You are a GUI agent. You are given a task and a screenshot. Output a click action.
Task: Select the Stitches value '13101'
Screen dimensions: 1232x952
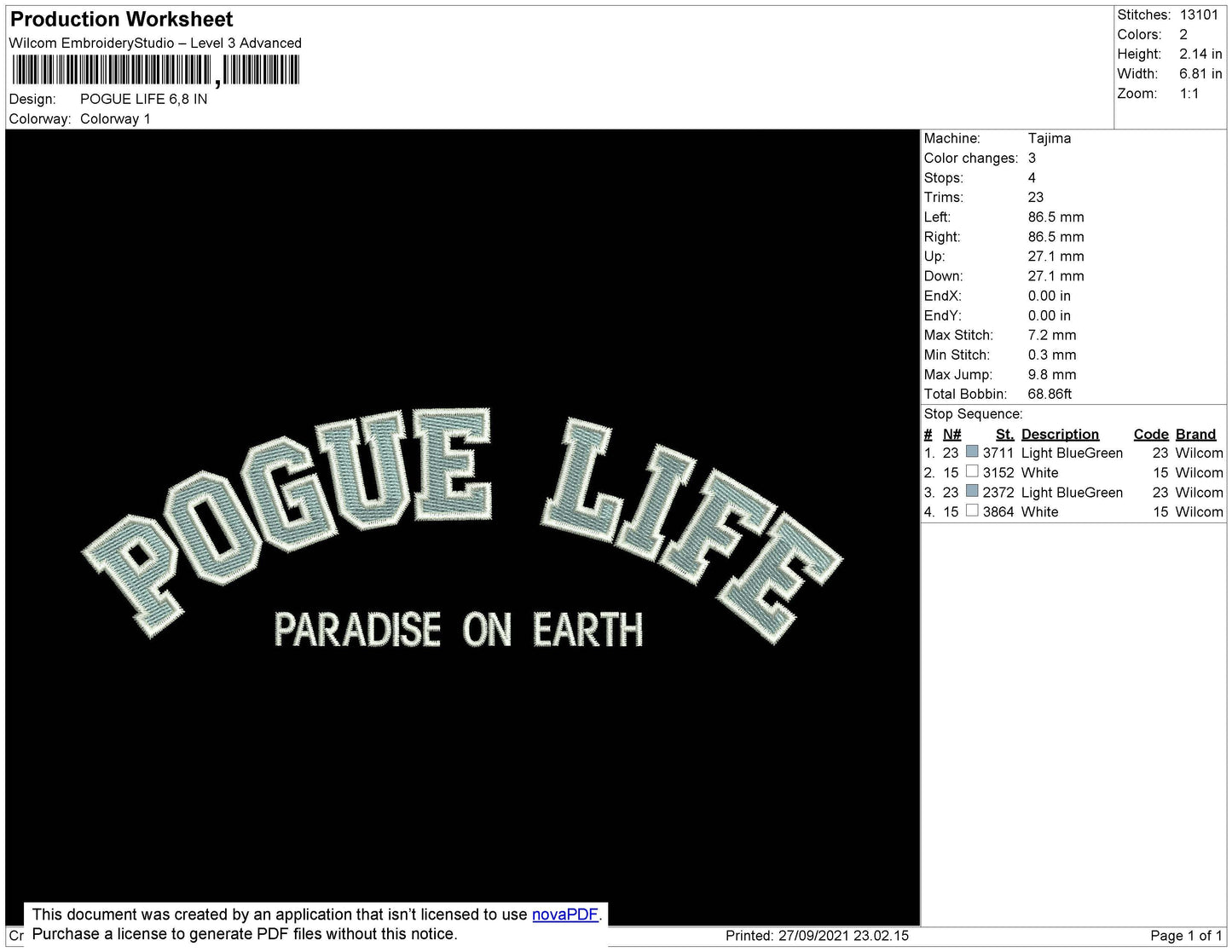coord(1200,14)
